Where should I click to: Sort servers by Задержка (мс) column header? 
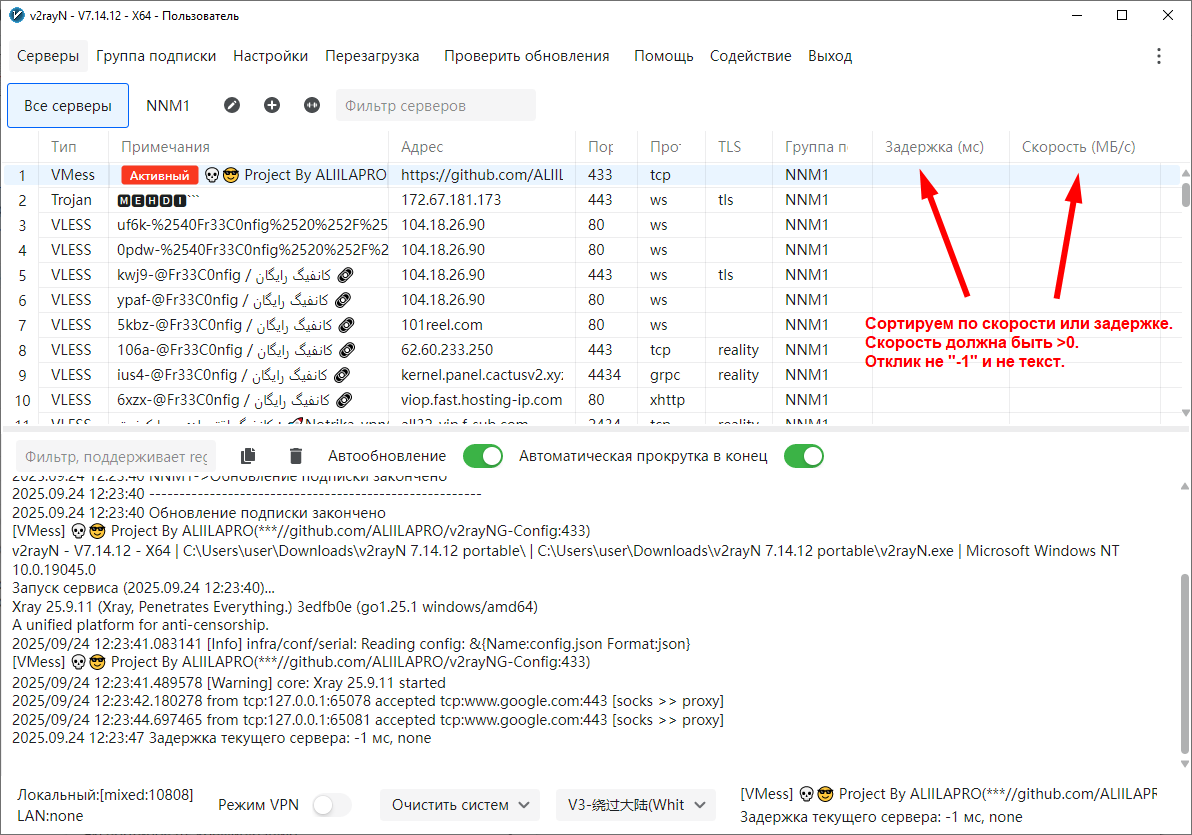click(934, 147)
